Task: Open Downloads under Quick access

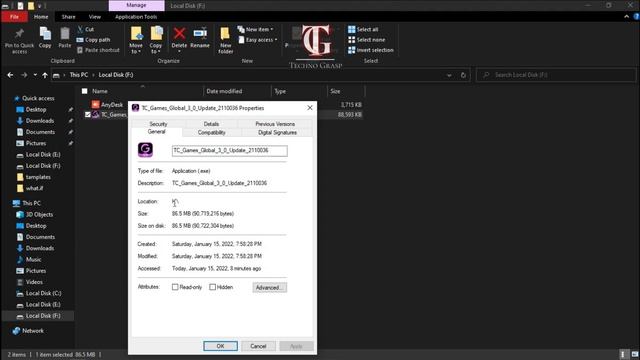Action: 40,121
